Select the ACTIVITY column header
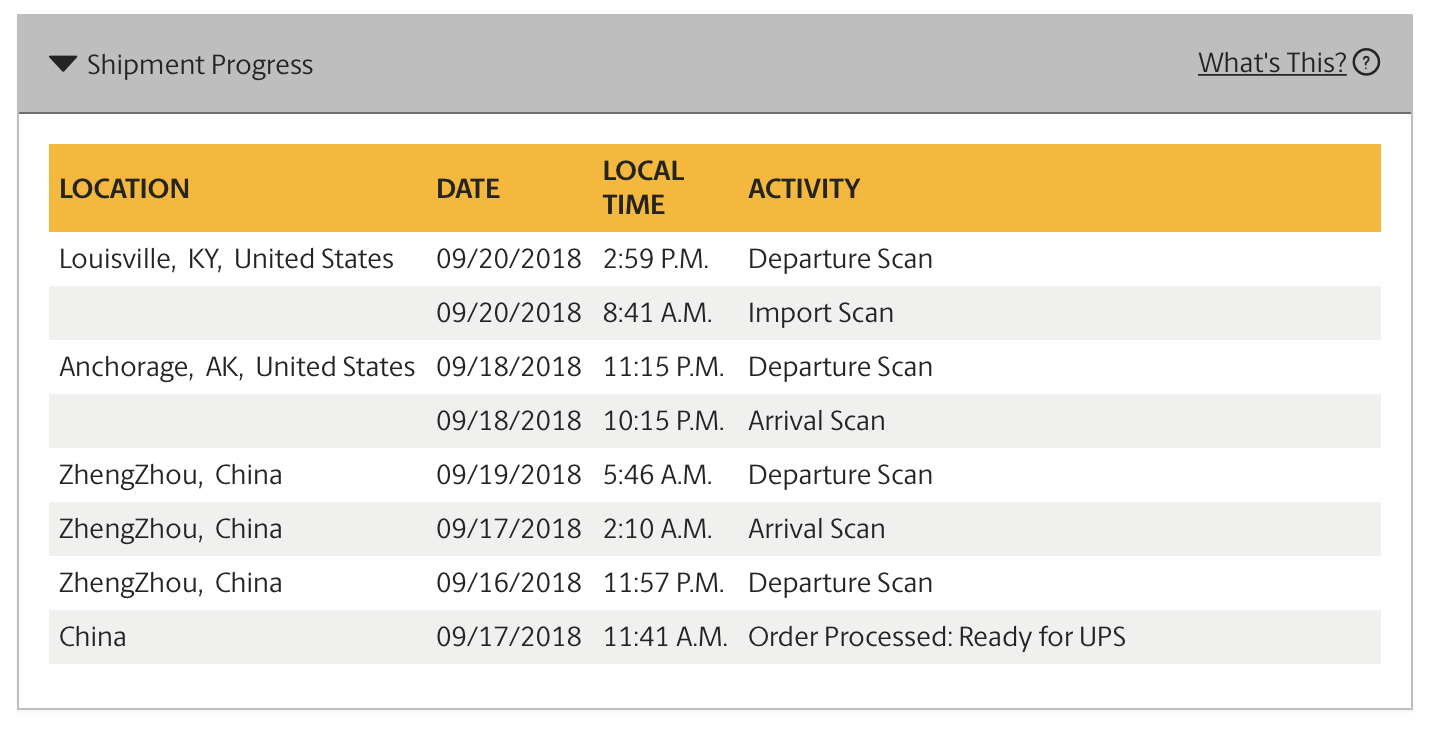 (x=804, y=188)
